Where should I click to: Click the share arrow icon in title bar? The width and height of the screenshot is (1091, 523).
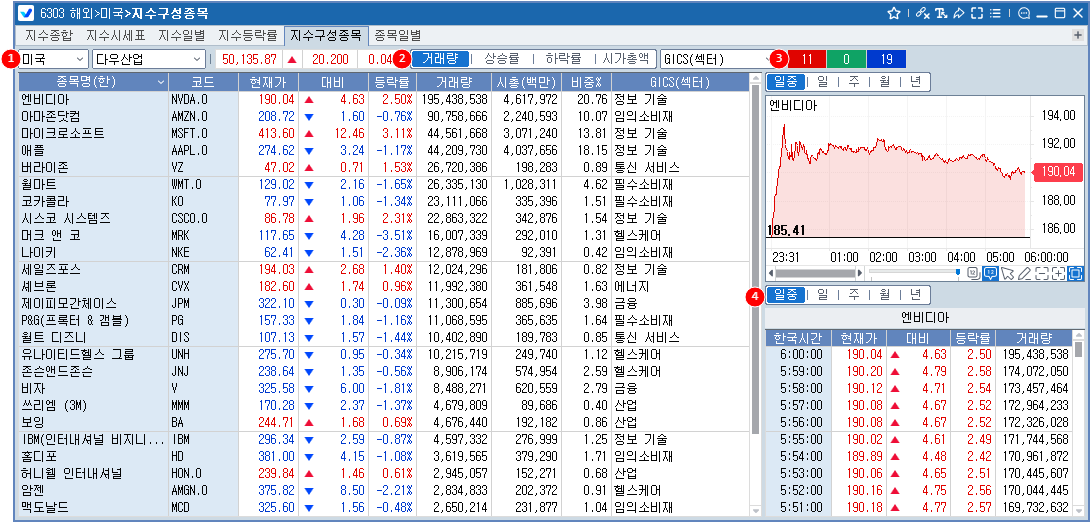coord(958,13)
